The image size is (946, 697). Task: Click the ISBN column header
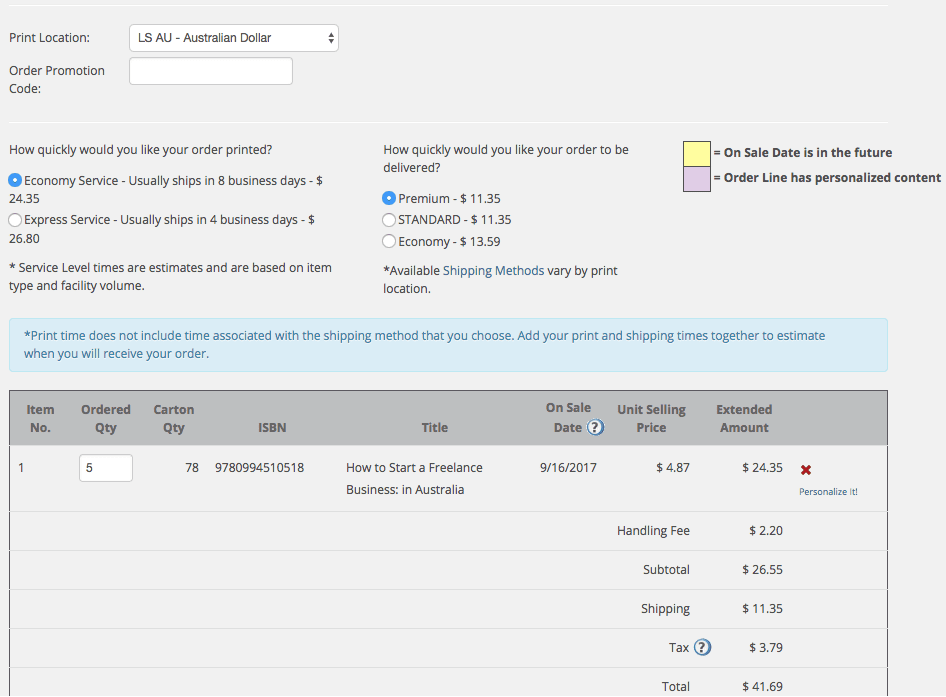coord(272,427)
